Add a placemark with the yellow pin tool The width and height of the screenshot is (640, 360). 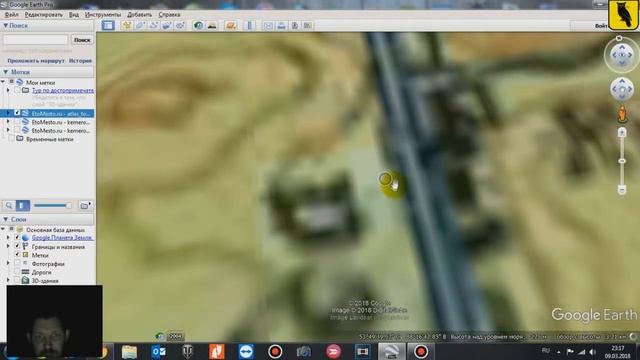pos(127,25)
